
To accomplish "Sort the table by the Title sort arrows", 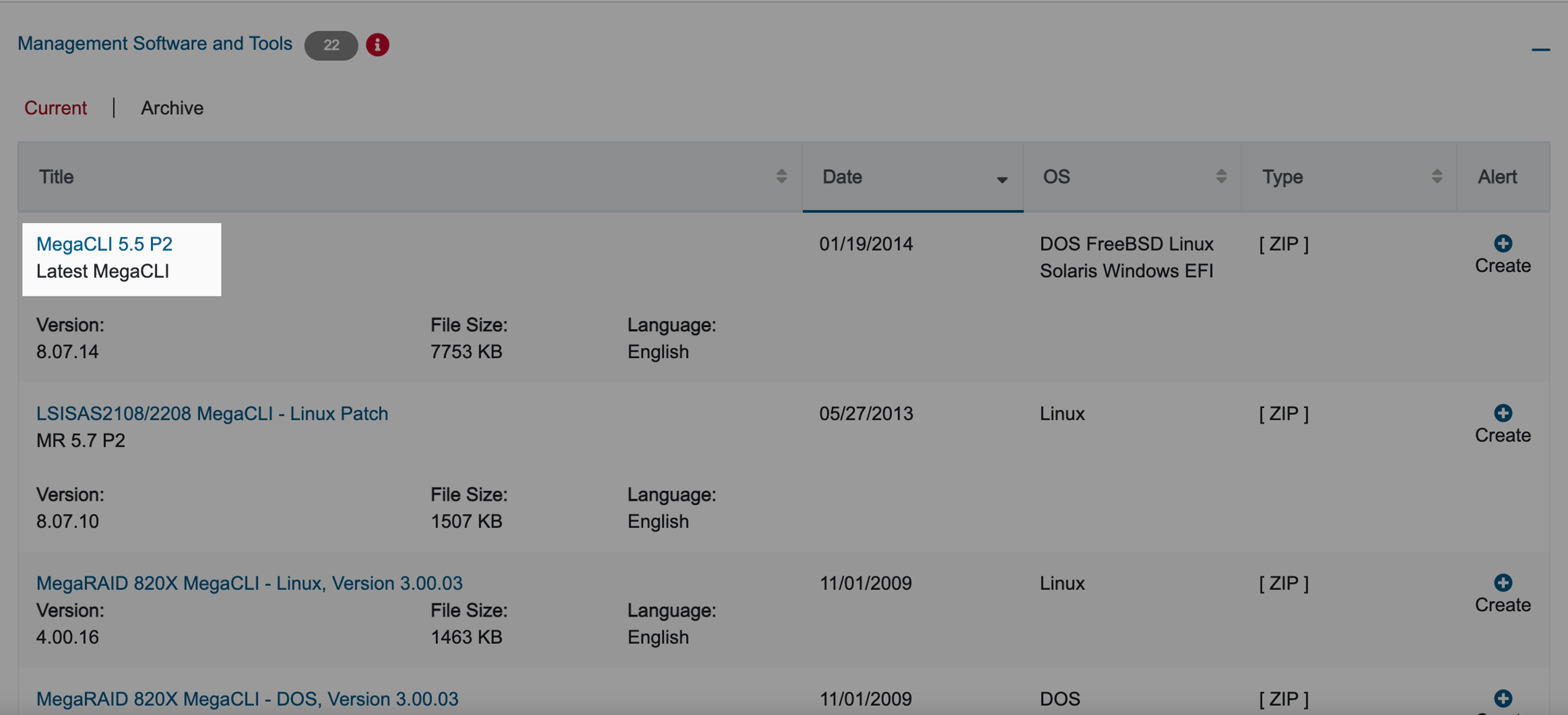I will [x=782, y=176].
